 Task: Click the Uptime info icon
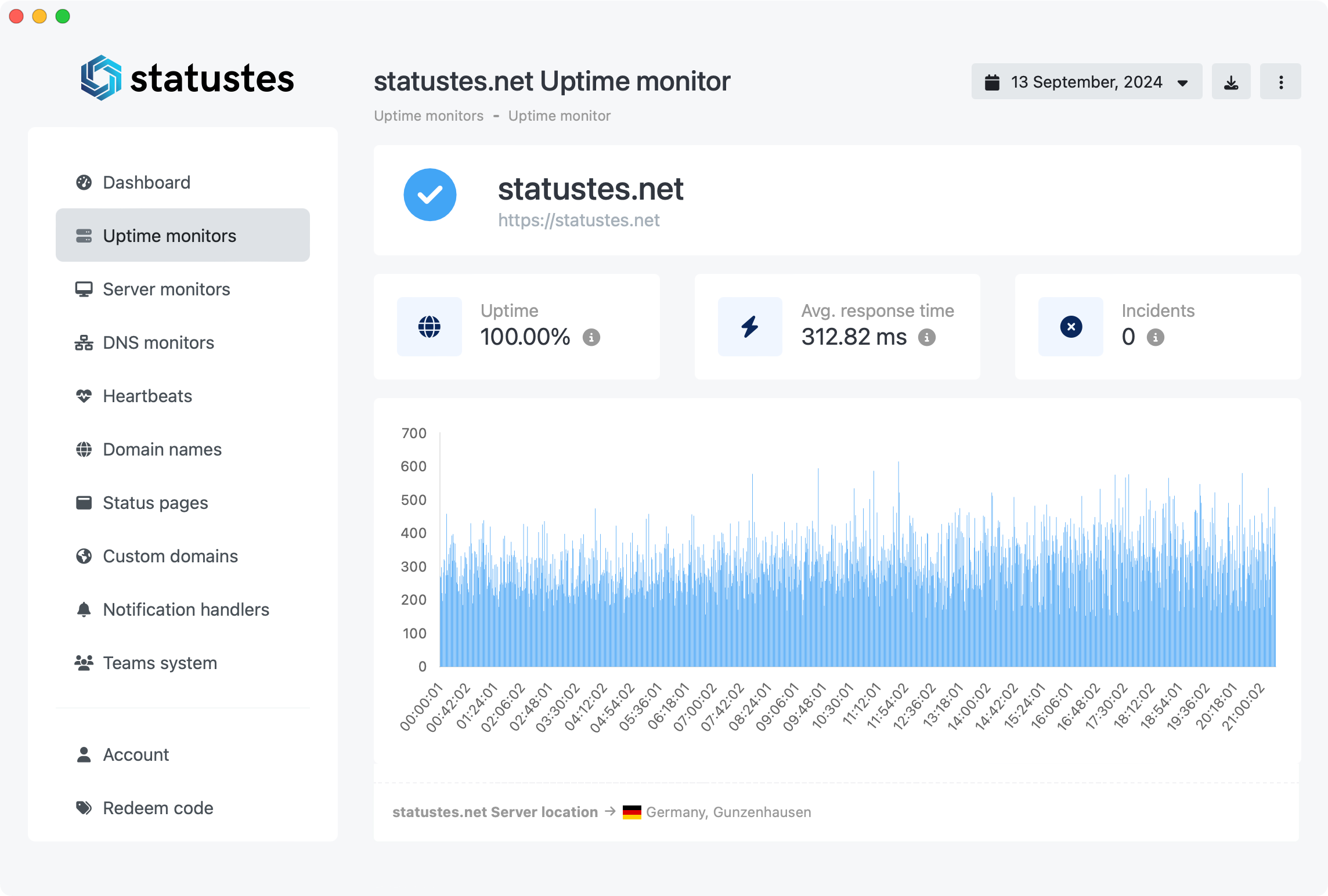pyautogui.click(x=591, y=337)
